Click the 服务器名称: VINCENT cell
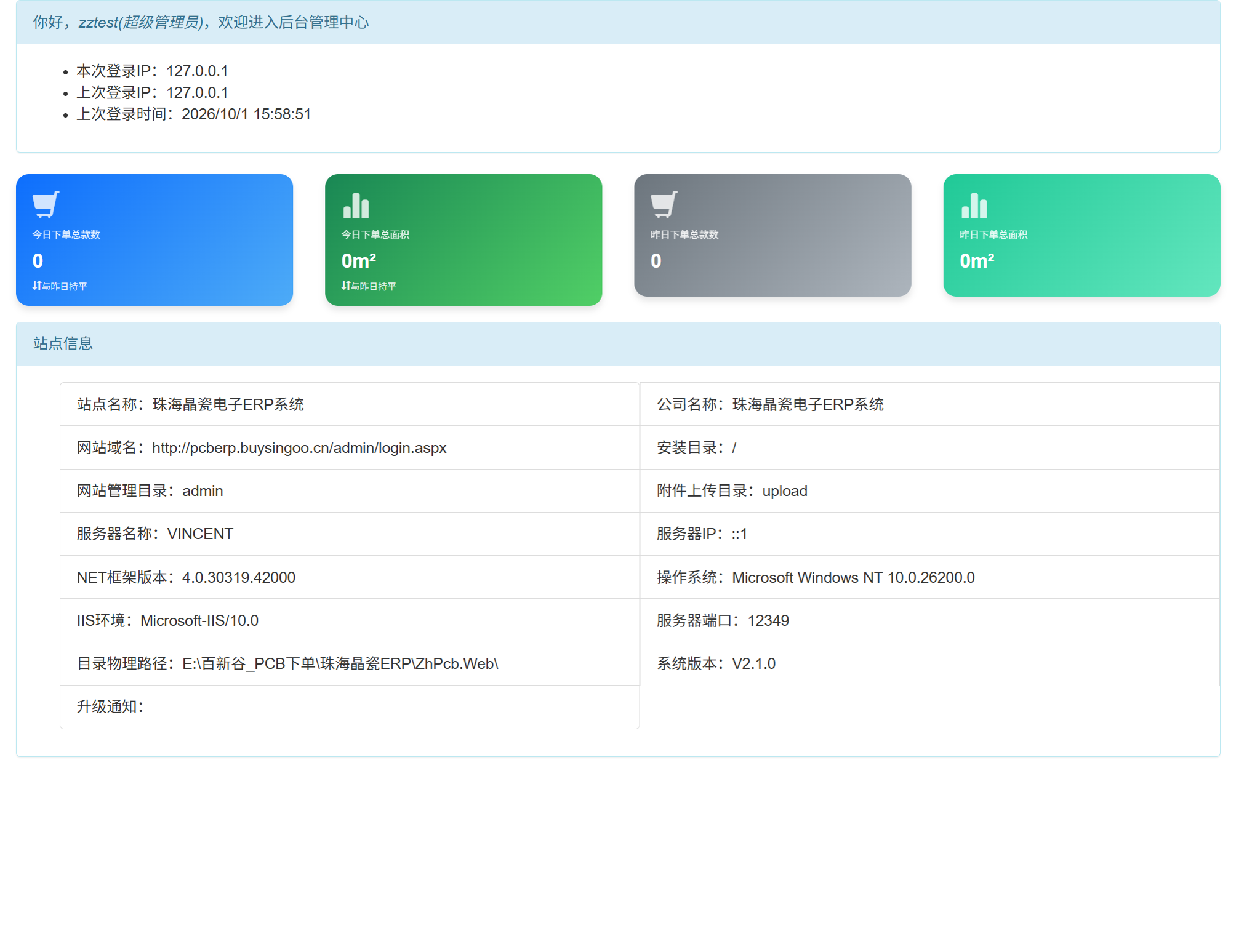Viewport: 1236px width, 952px height. click(x=350, y=534)
